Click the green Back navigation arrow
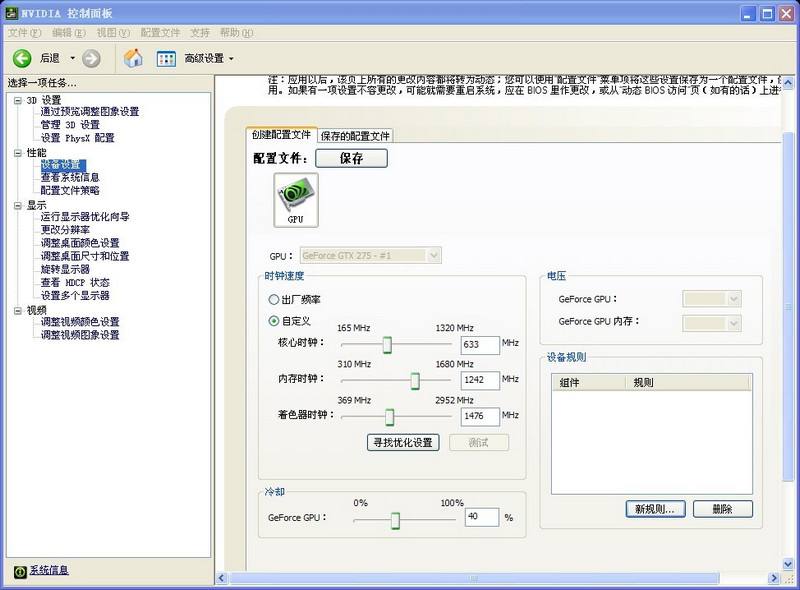The width and height of the screenshot is (800, 590). 22,57
